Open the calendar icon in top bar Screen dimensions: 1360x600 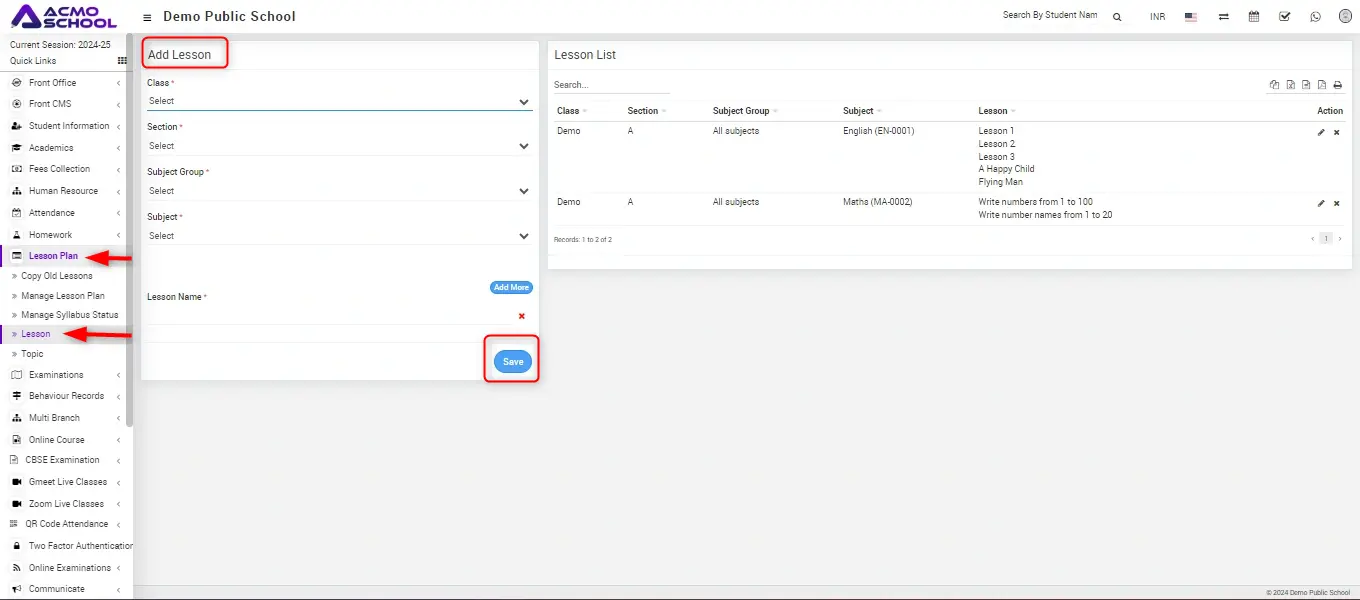1254,17
